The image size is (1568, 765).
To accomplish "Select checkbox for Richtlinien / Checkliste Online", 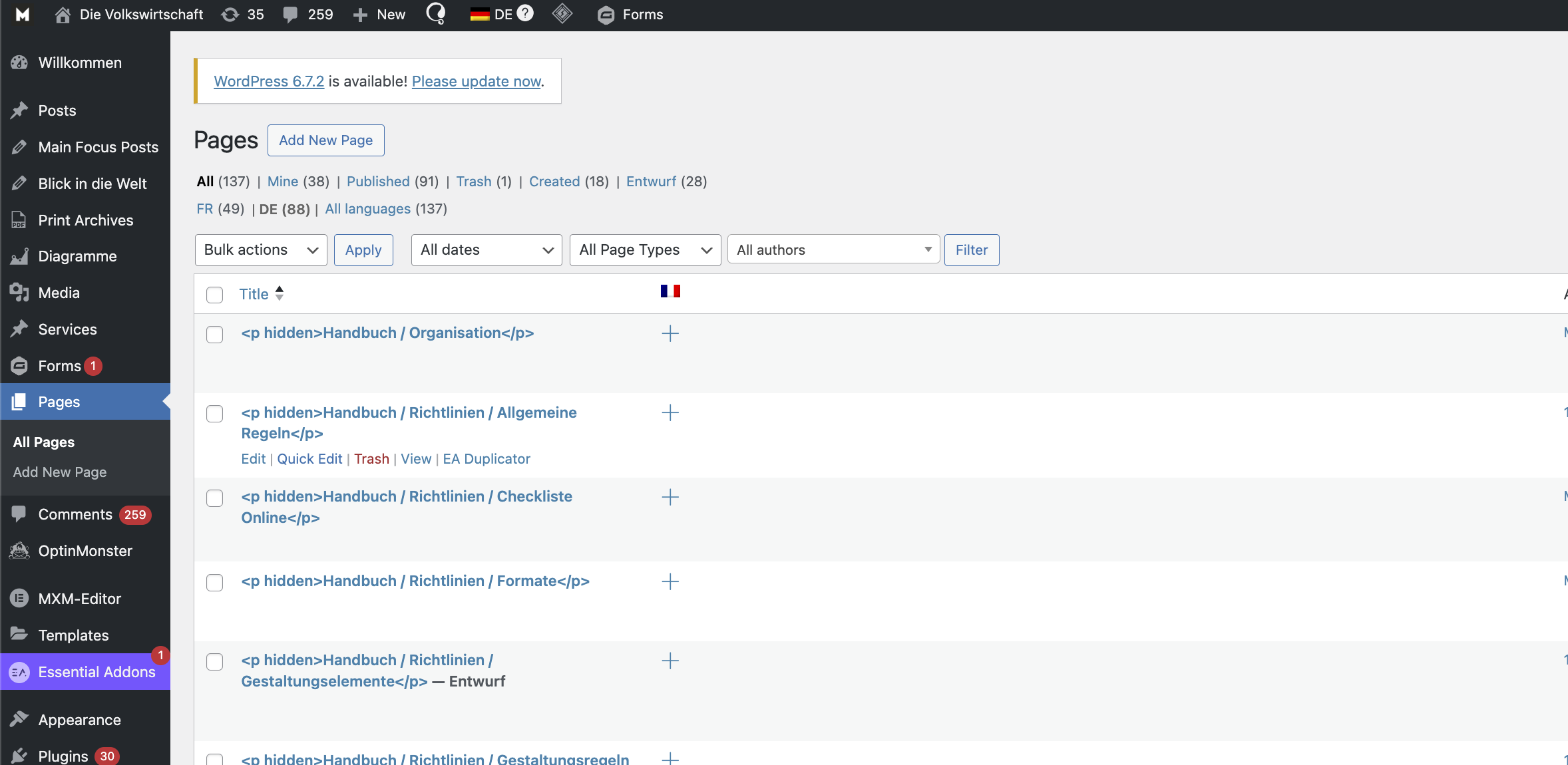I will point(214,498).
